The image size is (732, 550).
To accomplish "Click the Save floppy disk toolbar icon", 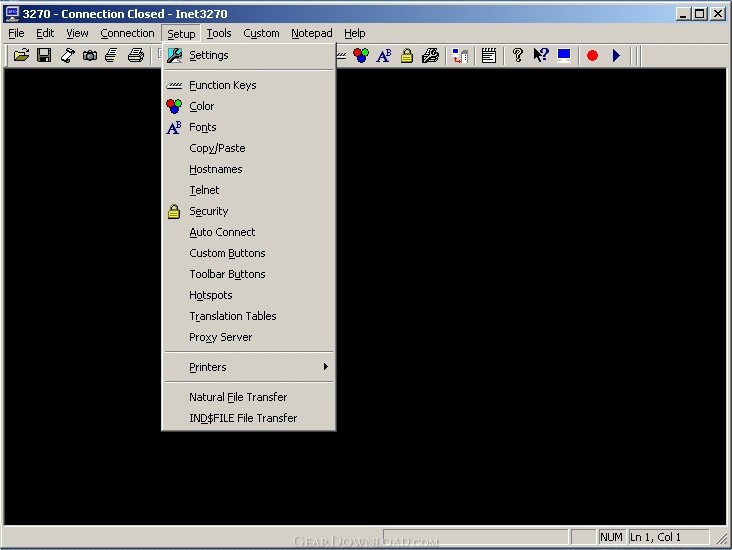I will [x=44, y=56].
